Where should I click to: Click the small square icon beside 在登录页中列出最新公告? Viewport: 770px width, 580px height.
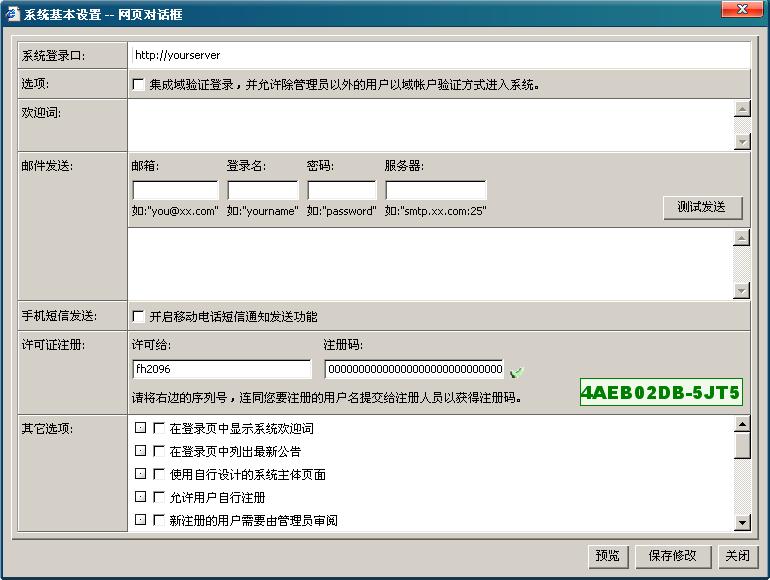(140, 451)
